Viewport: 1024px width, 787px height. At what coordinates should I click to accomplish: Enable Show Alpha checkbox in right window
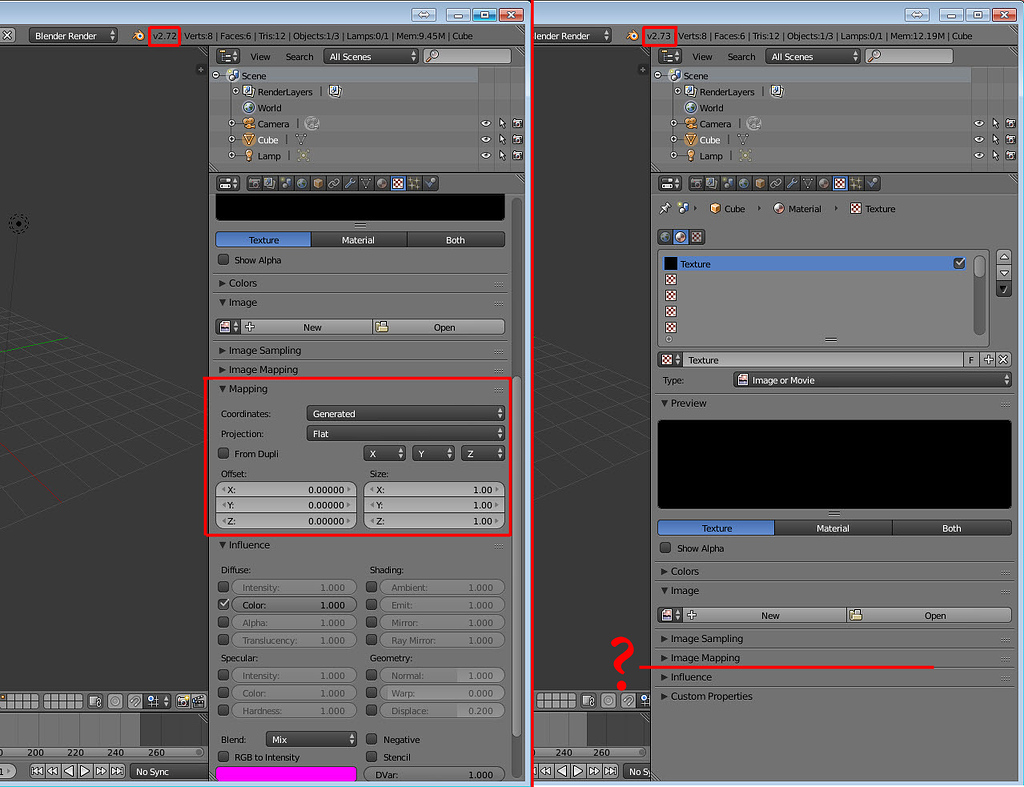tap(665, 548)
